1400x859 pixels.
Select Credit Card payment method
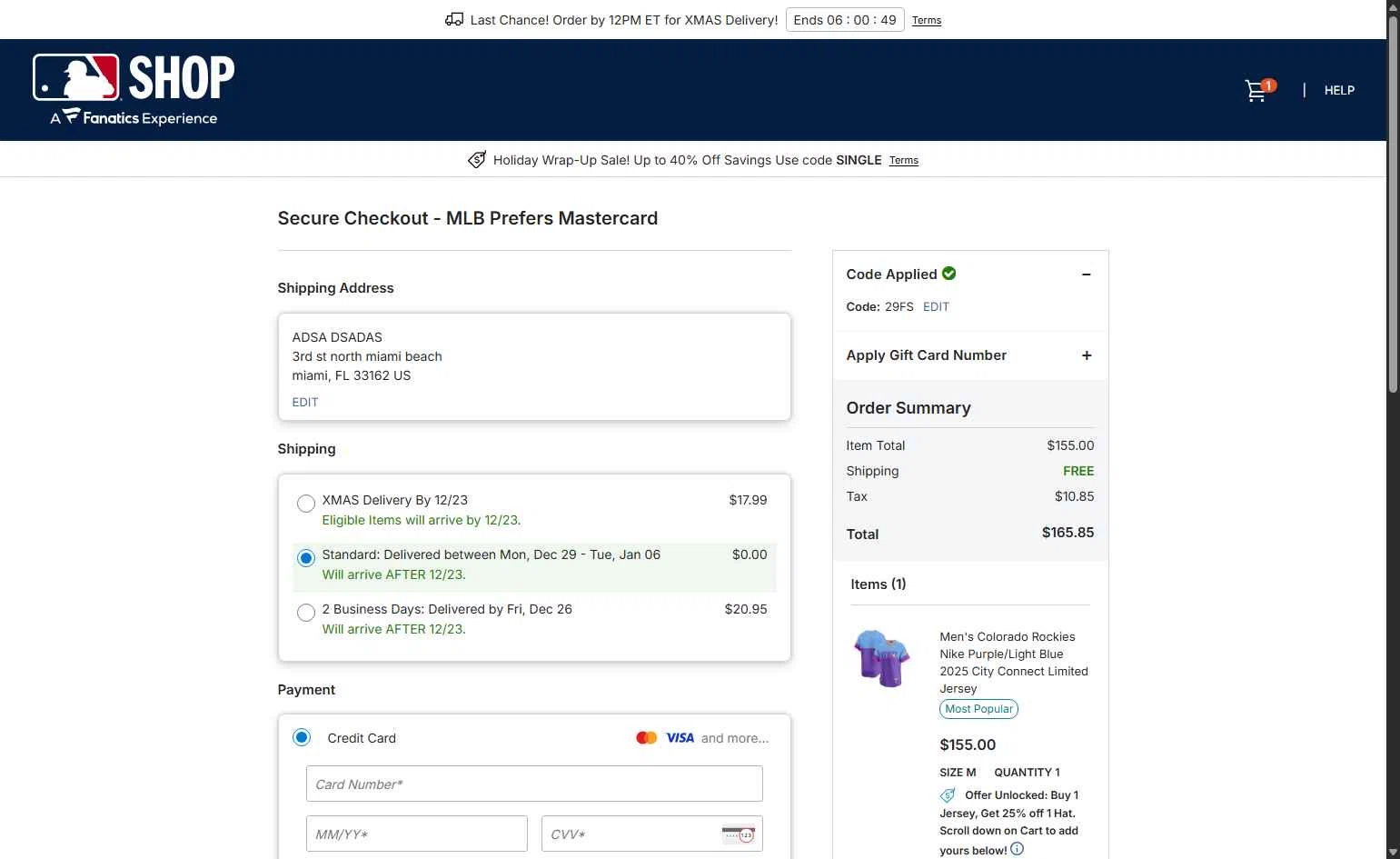point(302,737)
